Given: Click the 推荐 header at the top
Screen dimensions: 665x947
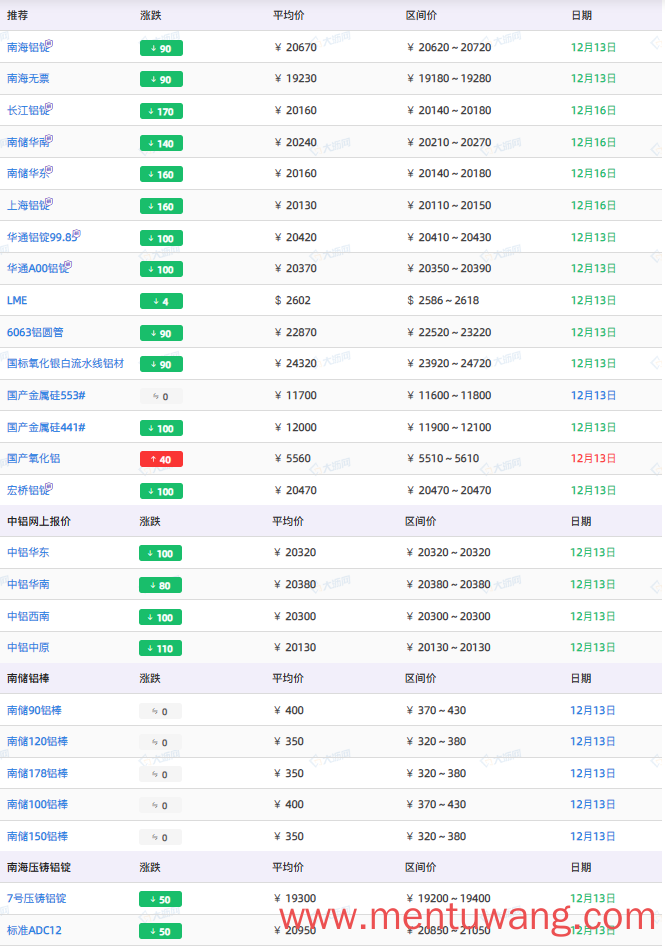Looking at the screenshot, I should click(x=18, y=15).
